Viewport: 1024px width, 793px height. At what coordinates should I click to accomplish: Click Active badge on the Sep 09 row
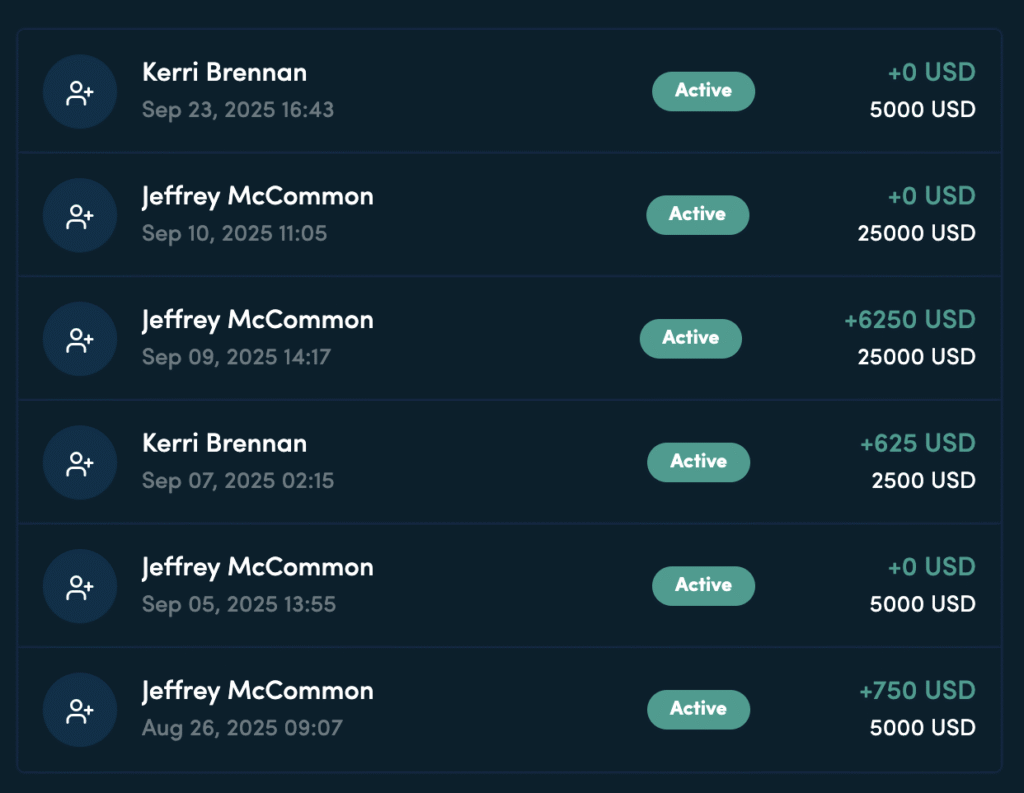[x=691, y=338]
